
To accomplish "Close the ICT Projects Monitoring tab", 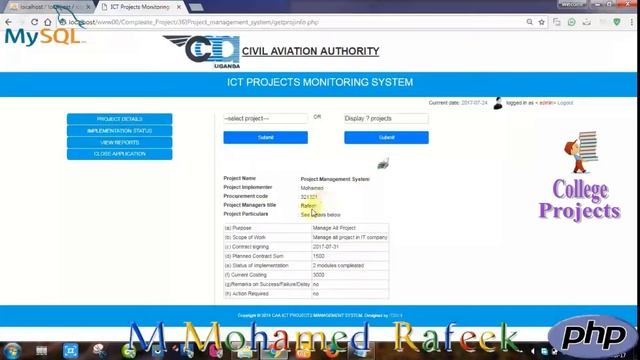I will point(179,7).
